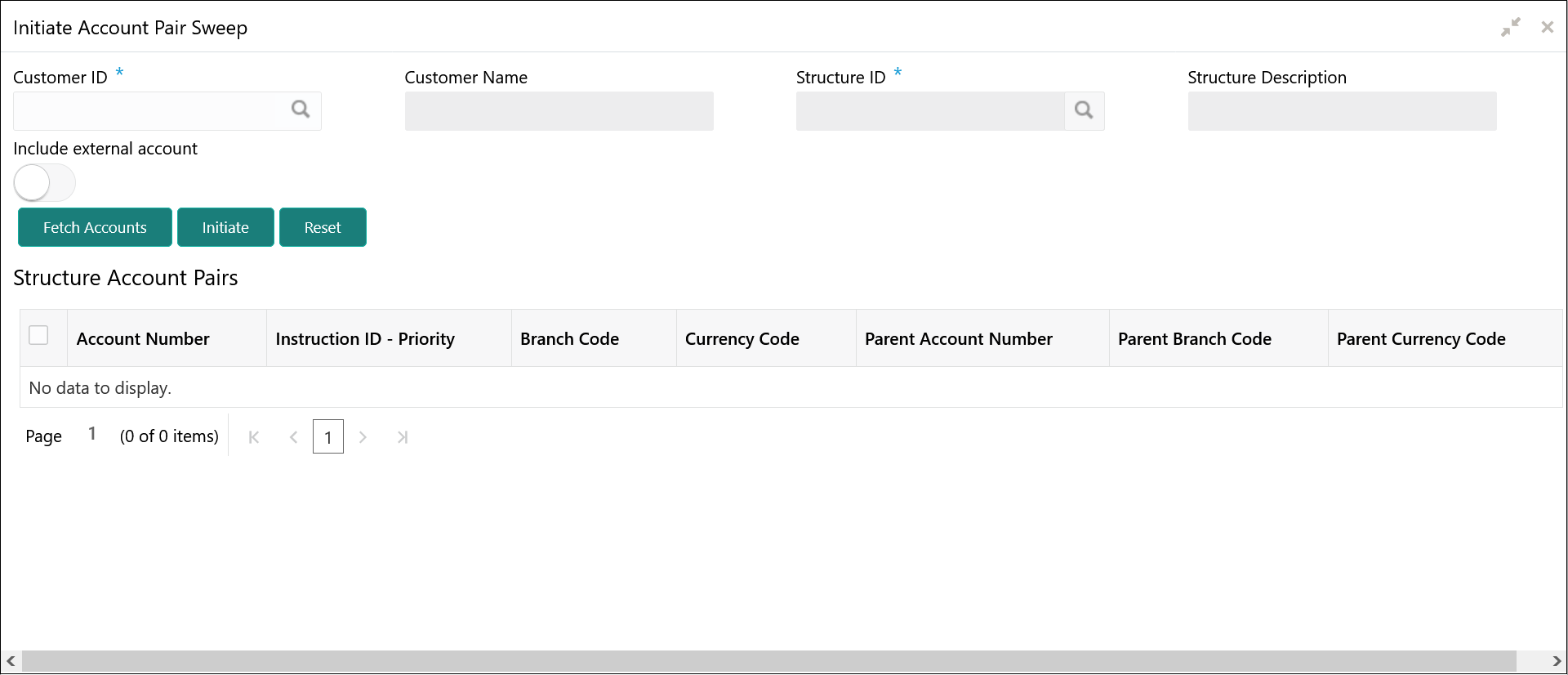Go to previous page arrow
This screenshot has height=675, width=1568.
coord(293,437)
